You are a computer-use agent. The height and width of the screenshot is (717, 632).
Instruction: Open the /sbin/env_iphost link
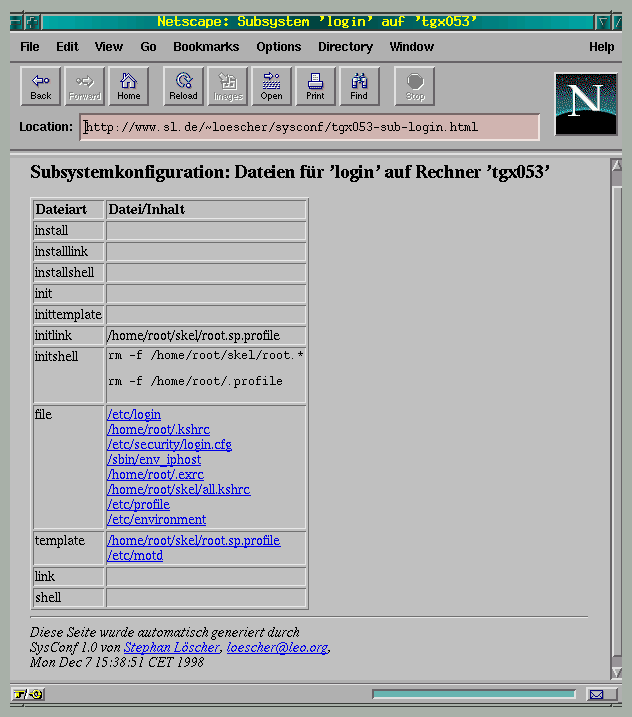coord(154,460)
